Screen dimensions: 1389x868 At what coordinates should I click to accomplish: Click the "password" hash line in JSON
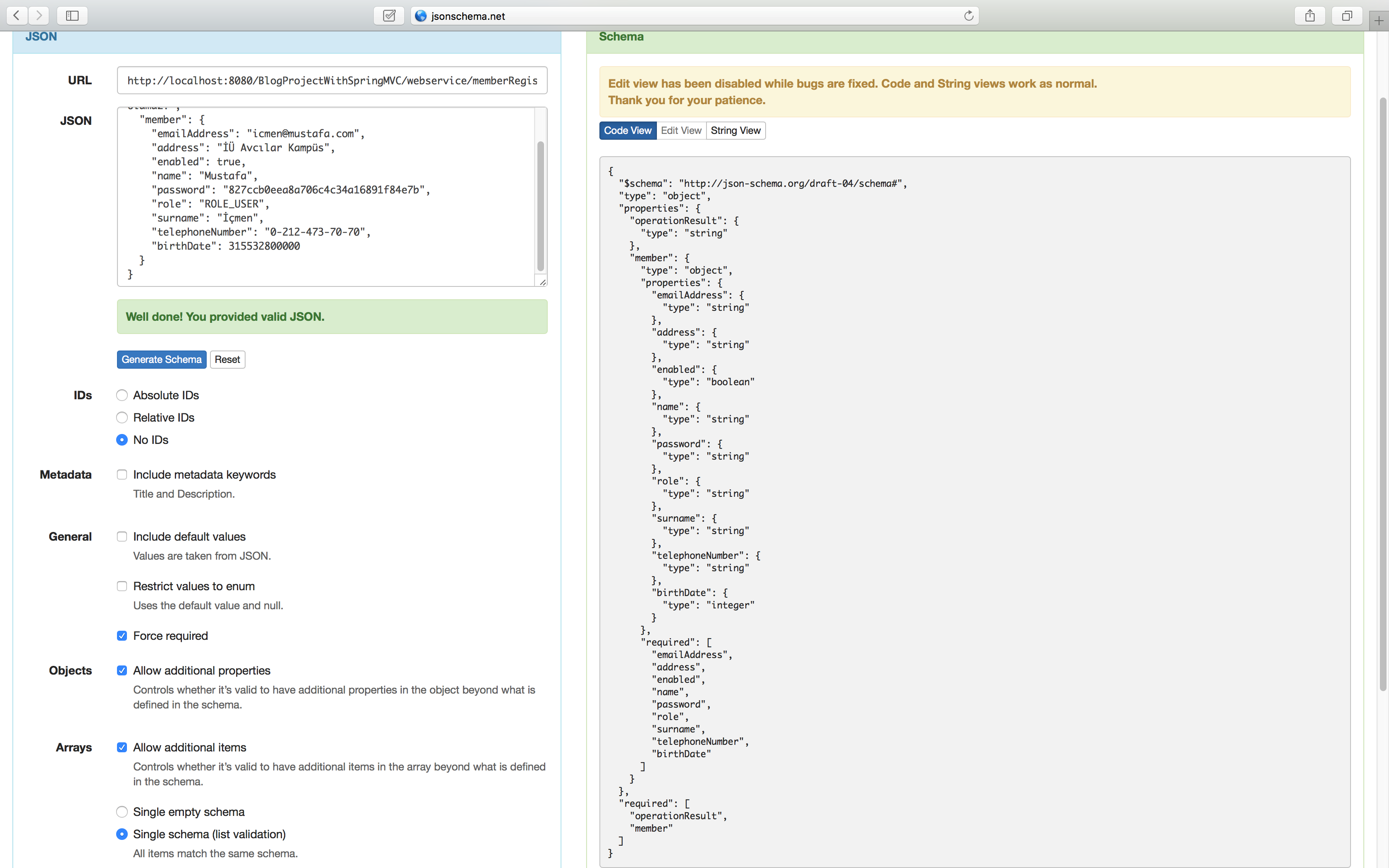tap(291, 190)
